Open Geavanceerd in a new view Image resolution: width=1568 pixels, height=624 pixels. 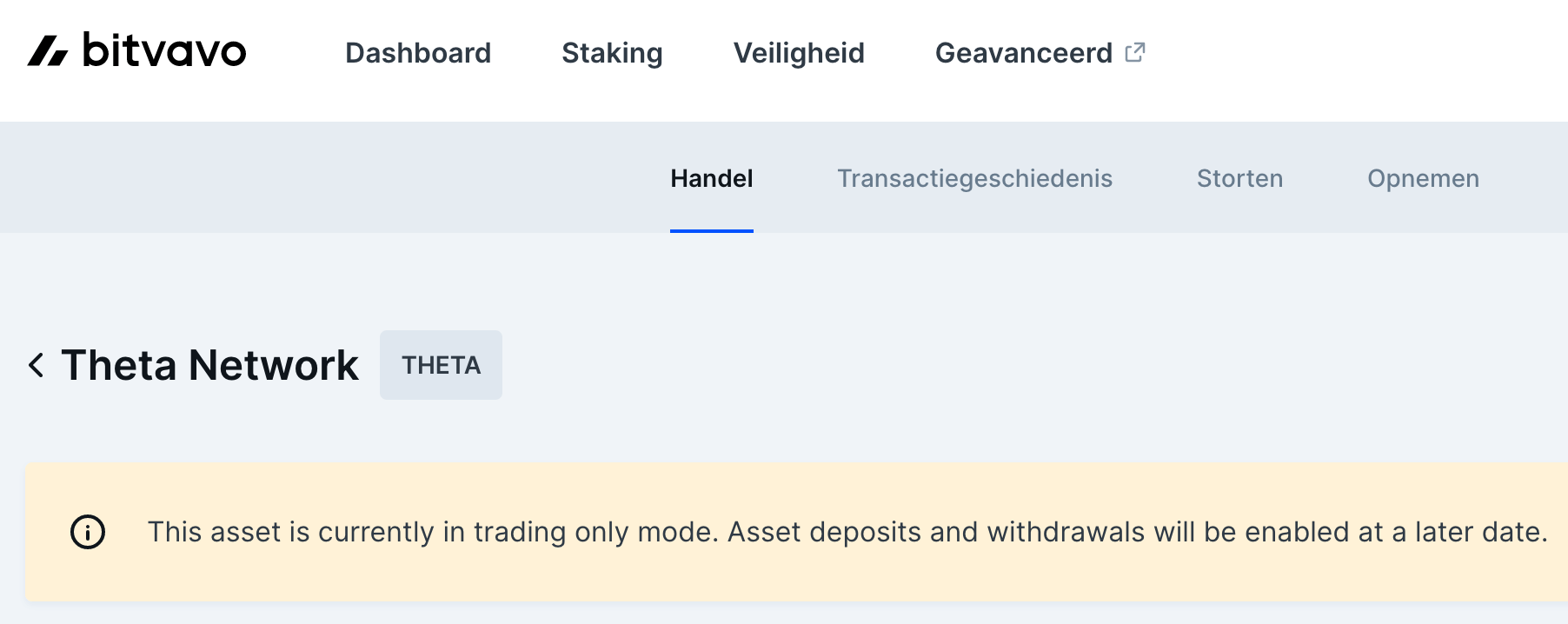tap(1023, 52)
